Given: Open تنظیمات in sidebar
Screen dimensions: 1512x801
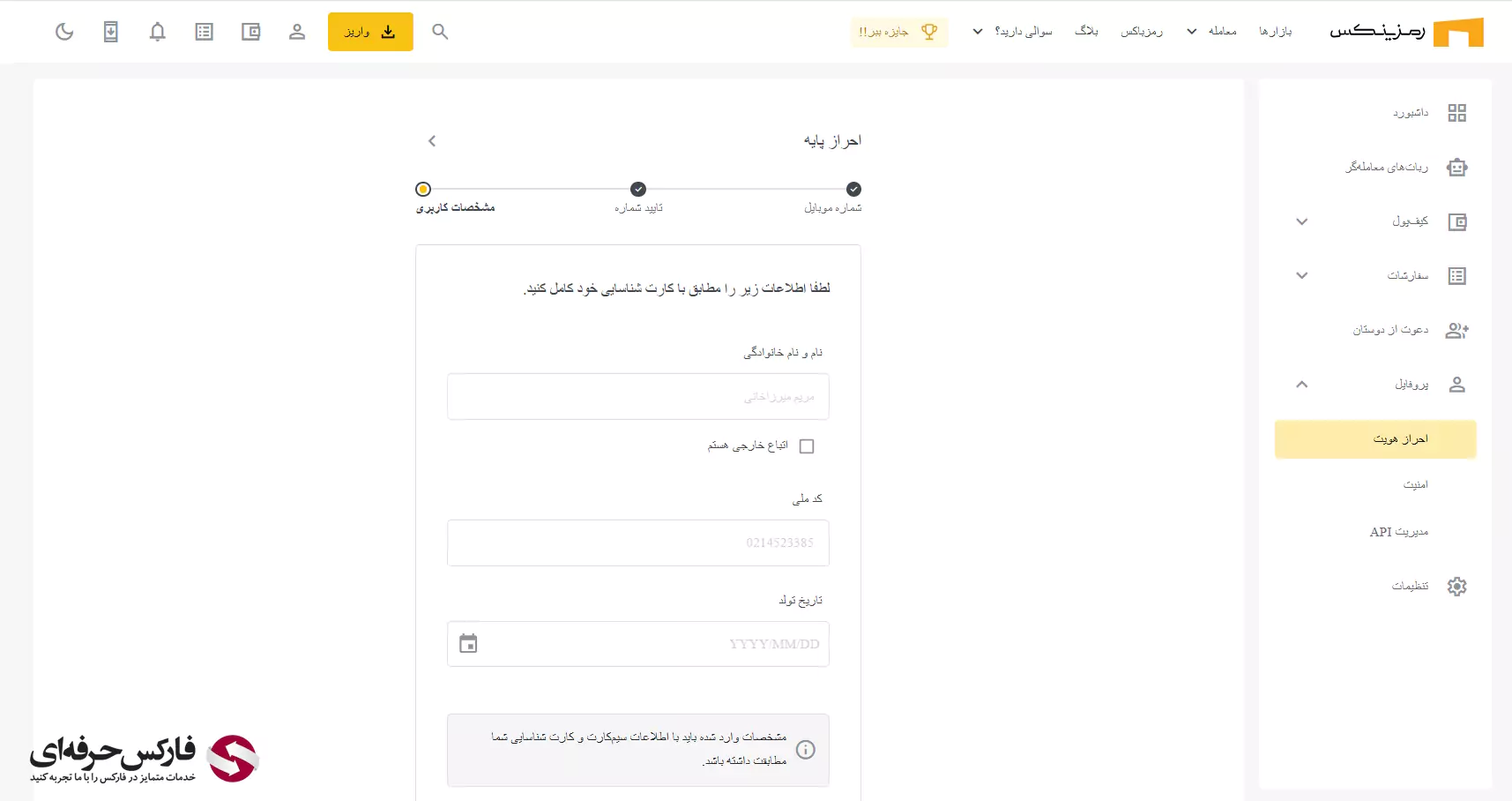Looking at the screenshot, I should point(1410,586).
